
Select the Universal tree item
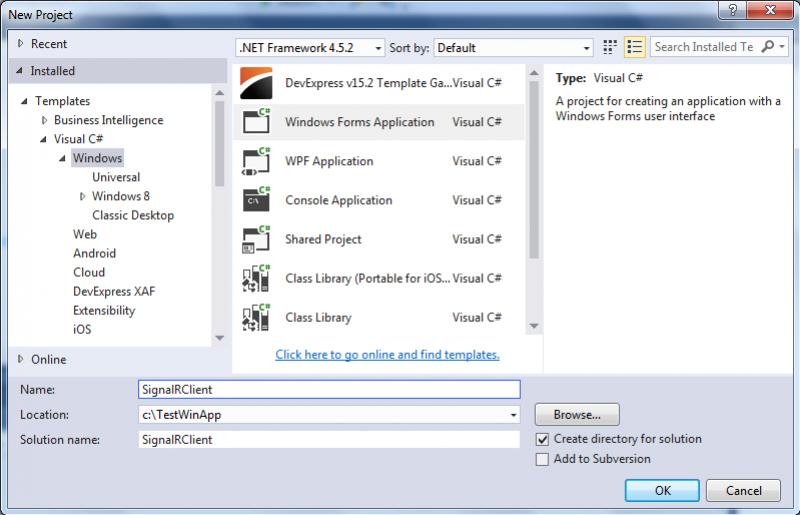click(116, 177)
